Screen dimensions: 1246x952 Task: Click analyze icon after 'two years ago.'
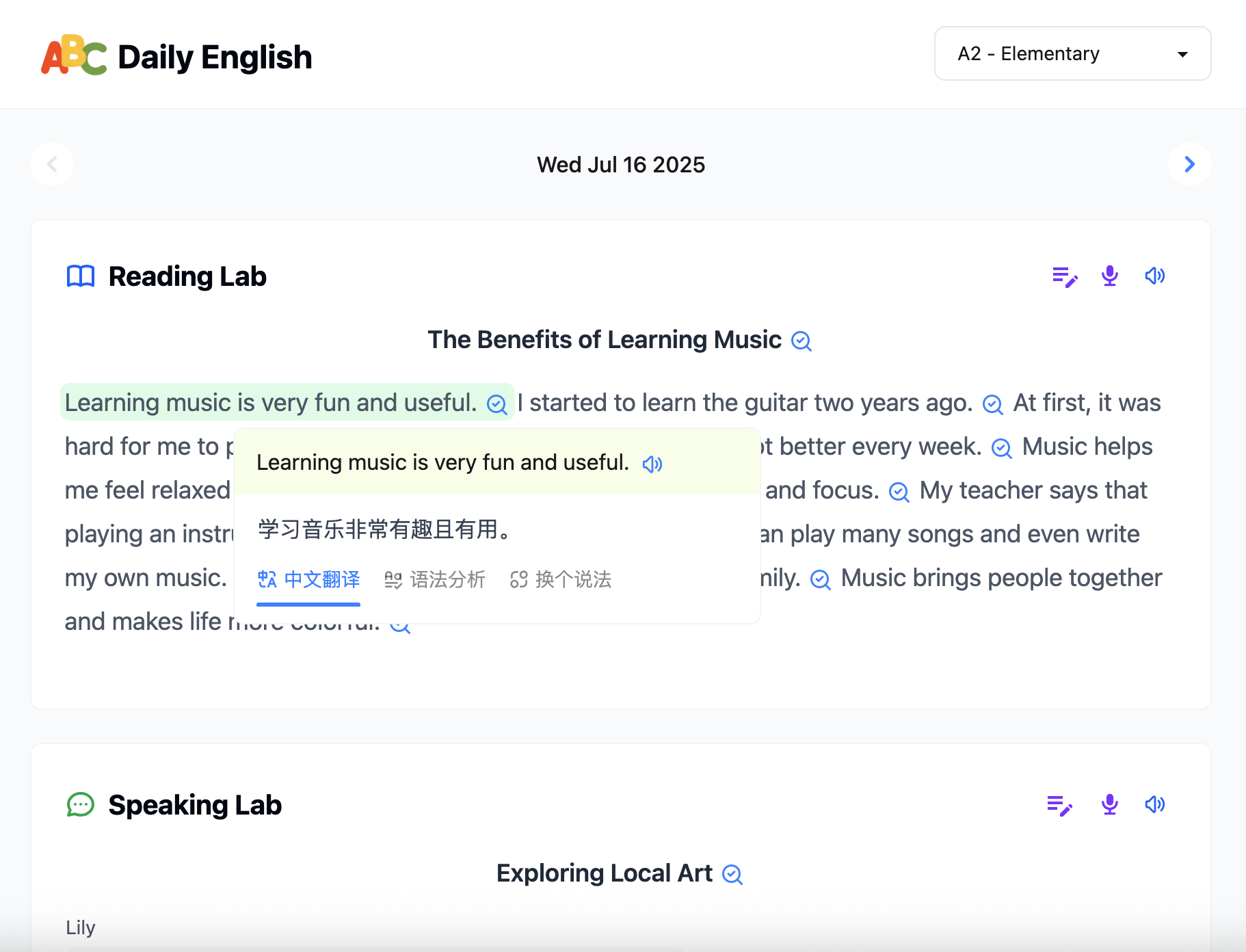tap(992, 404)
